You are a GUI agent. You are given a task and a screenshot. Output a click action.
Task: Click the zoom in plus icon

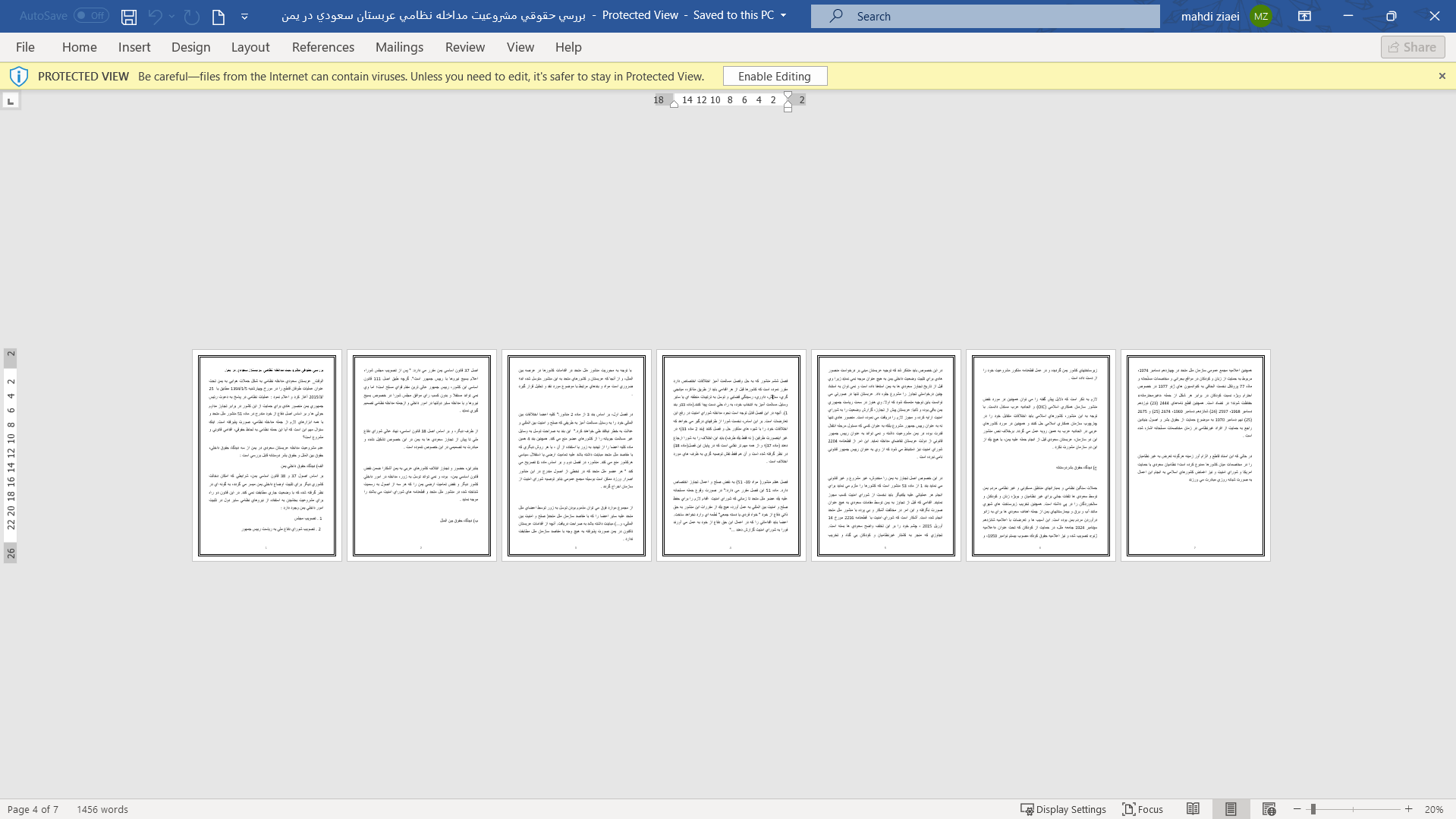coord(1408,809)
